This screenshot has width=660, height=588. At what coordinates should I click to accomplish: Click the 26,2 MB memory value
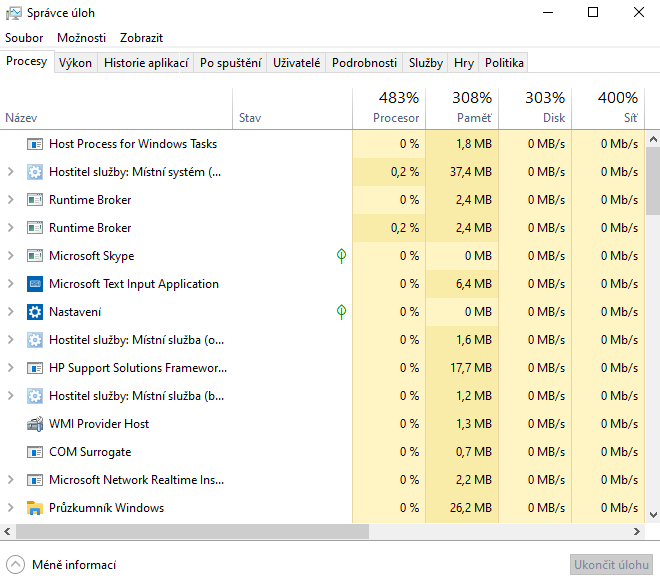[471, 508]
